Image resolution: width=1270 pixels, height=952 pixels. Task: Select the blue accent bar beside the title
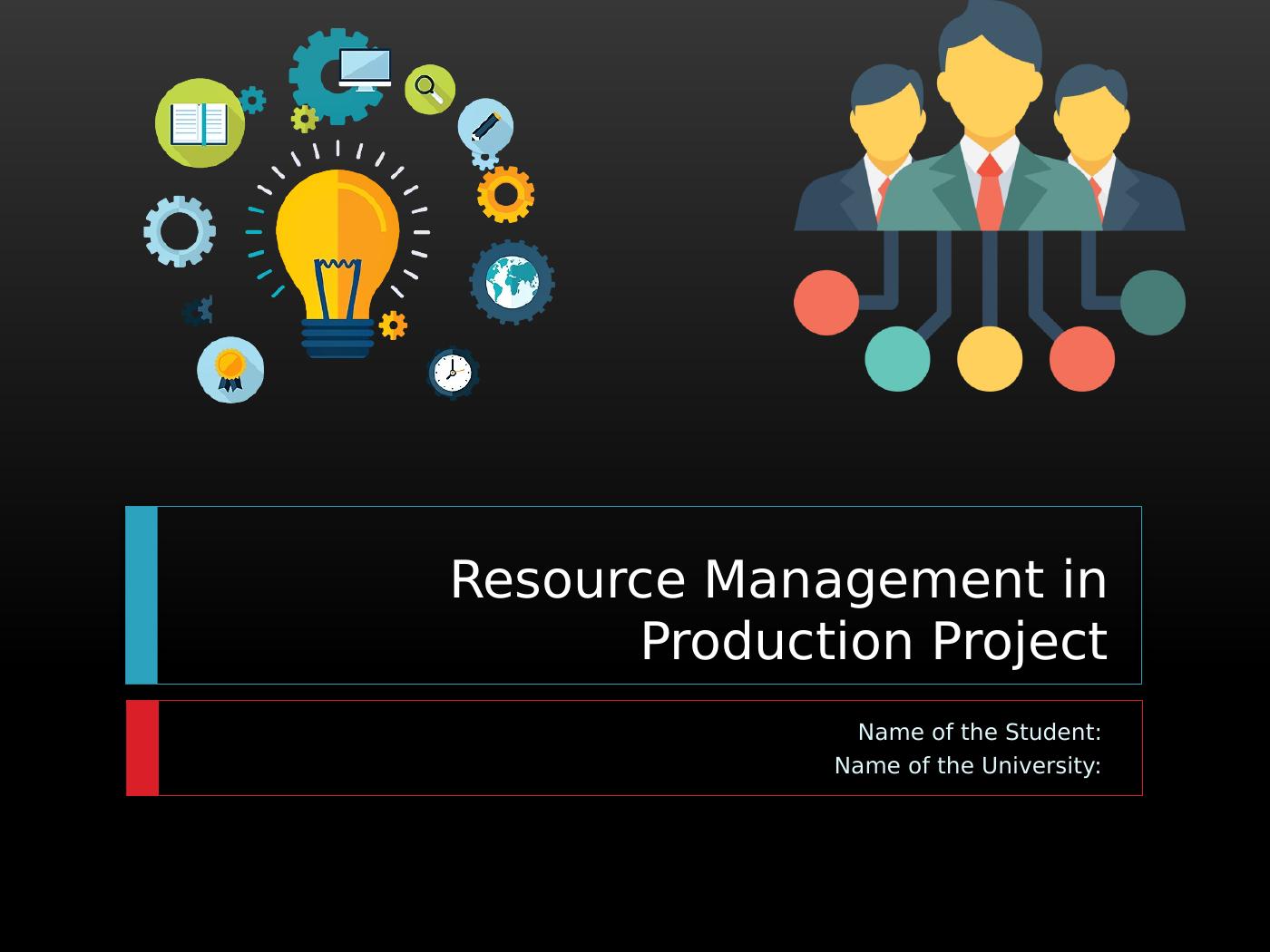point(142,595)
